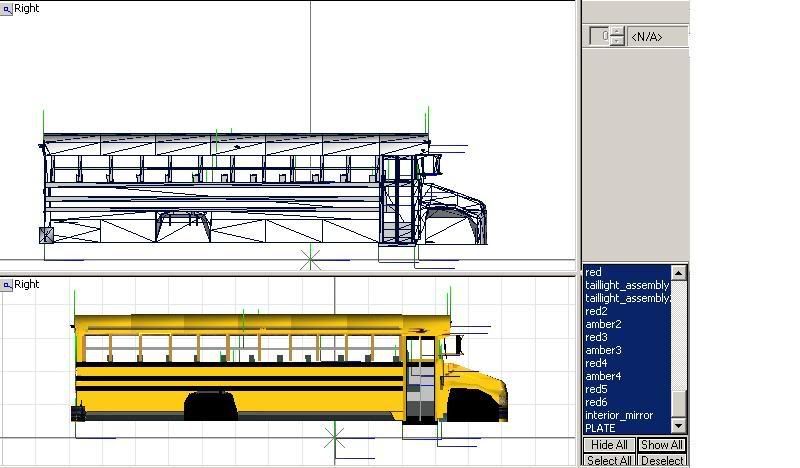The height and width of the screenshot is (468, 800).
Task: Select the 'interior_mirror' object
Action: tap(619, 415)
